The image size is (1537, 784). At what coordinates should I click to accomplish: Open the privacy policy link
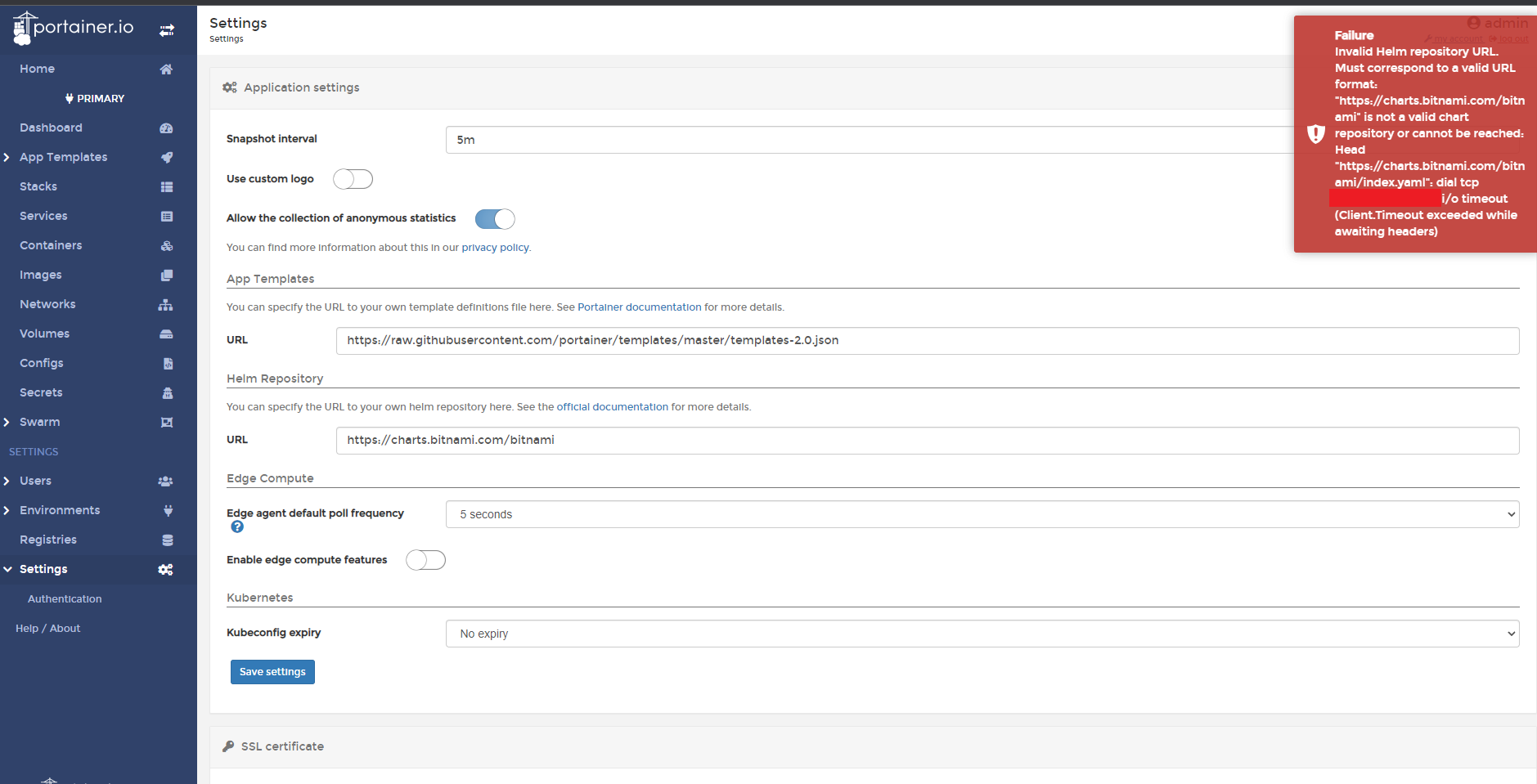click(x=495, y=247)
